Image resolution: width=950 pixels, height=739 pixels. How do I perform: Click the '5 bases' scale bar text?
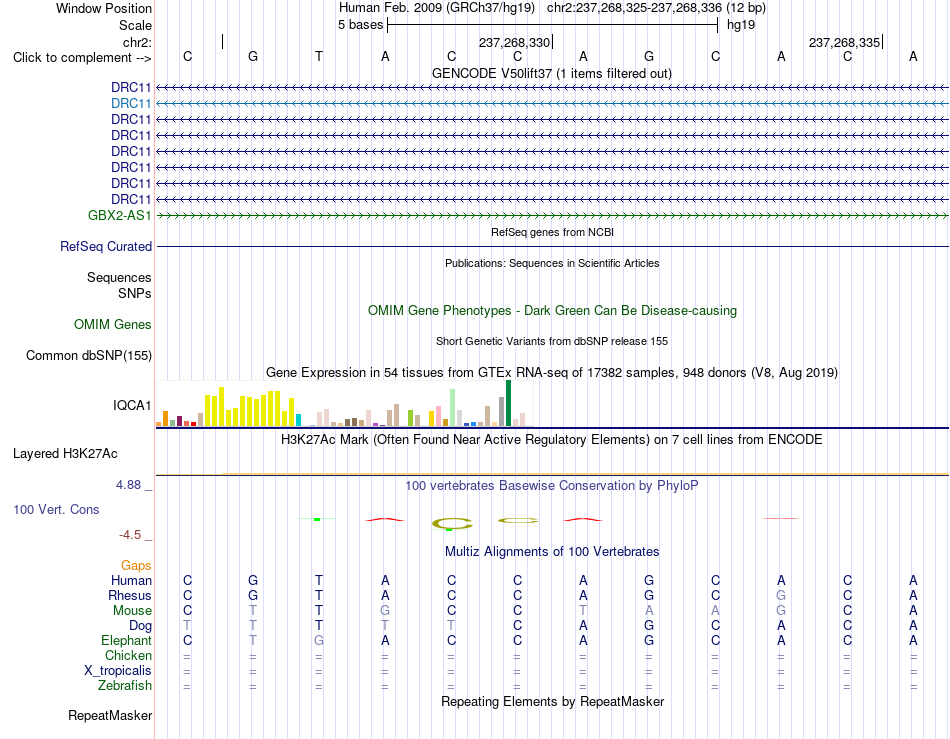tap(360, 25)
